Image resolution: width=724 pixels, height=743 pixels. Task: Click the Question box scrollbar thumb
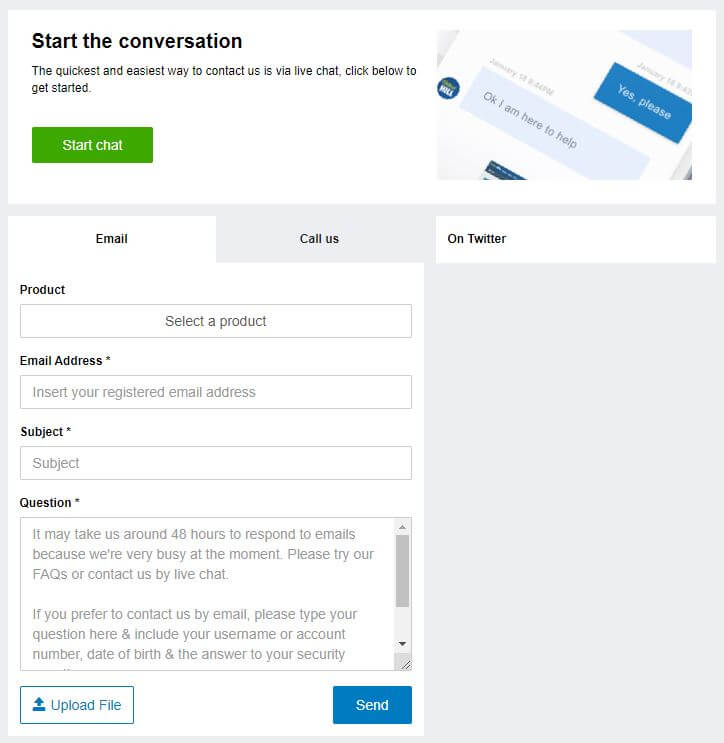click(402, 571)
